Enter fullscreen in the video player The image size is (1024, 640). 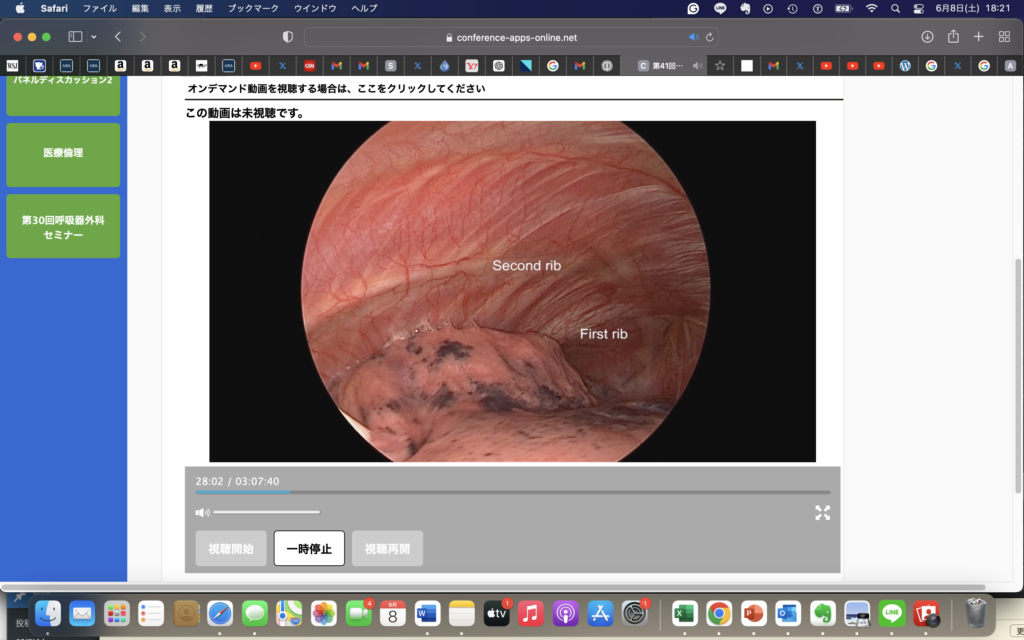[x=822, y=513]
